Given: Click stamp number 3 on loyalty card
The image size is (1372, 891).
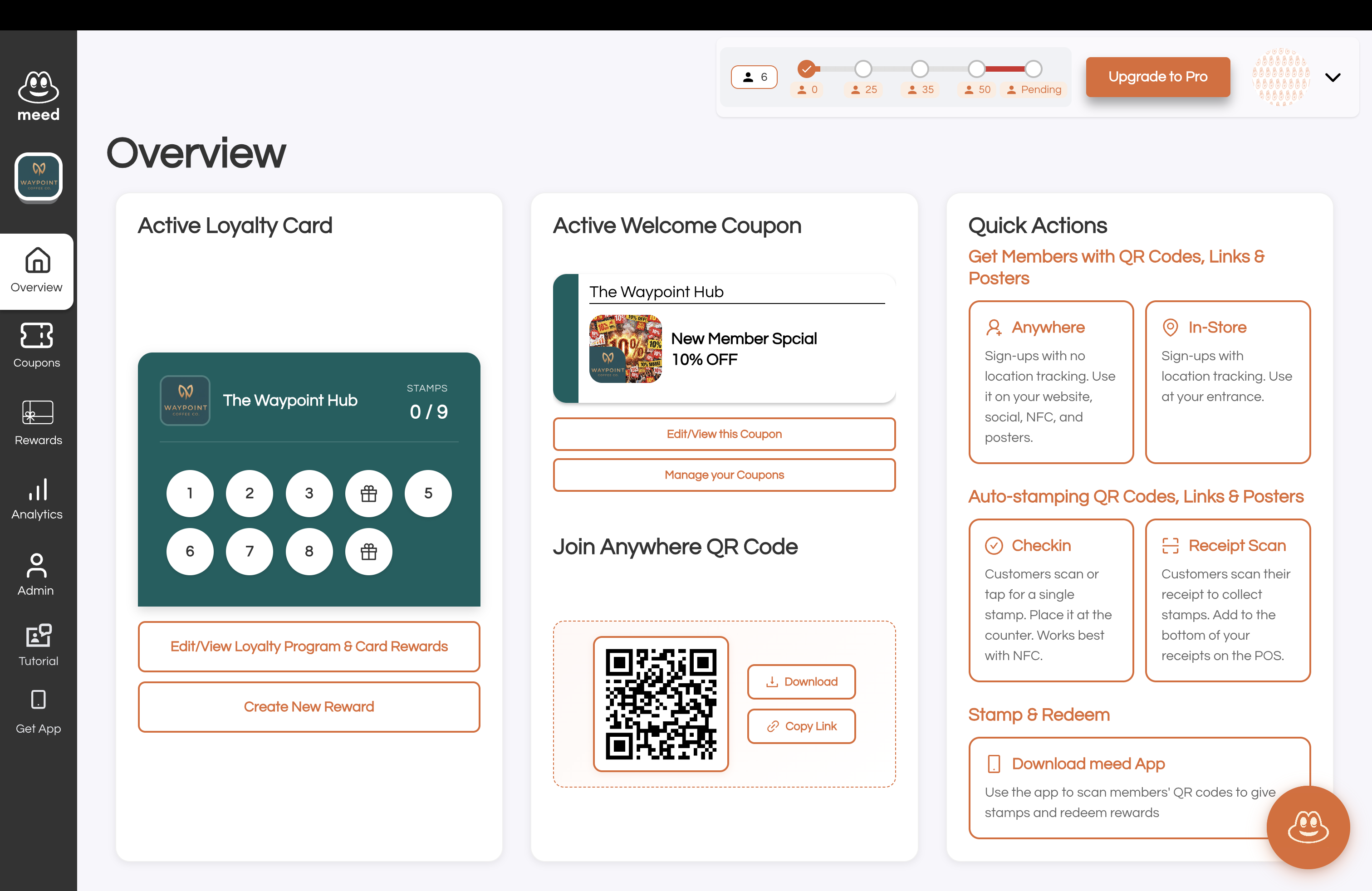Looking at the screenshot, I should click(309, 493).
